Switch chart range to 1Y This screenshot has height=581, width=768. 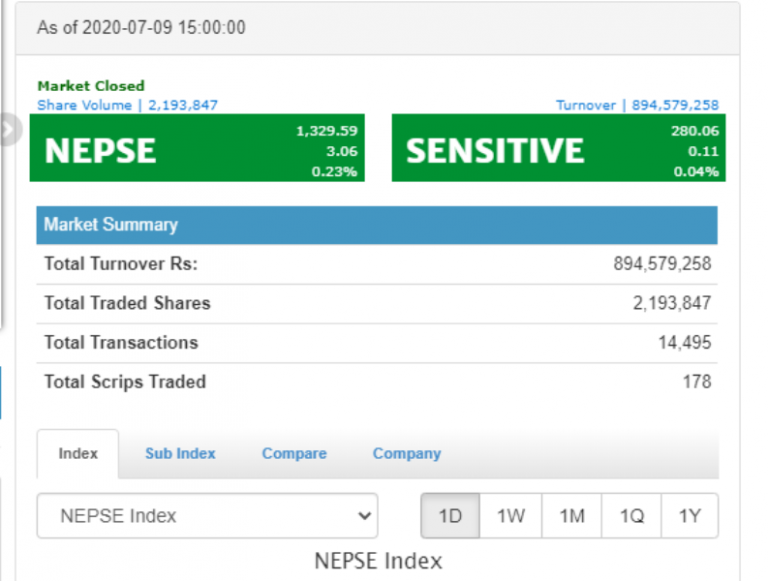click(690, 515)
